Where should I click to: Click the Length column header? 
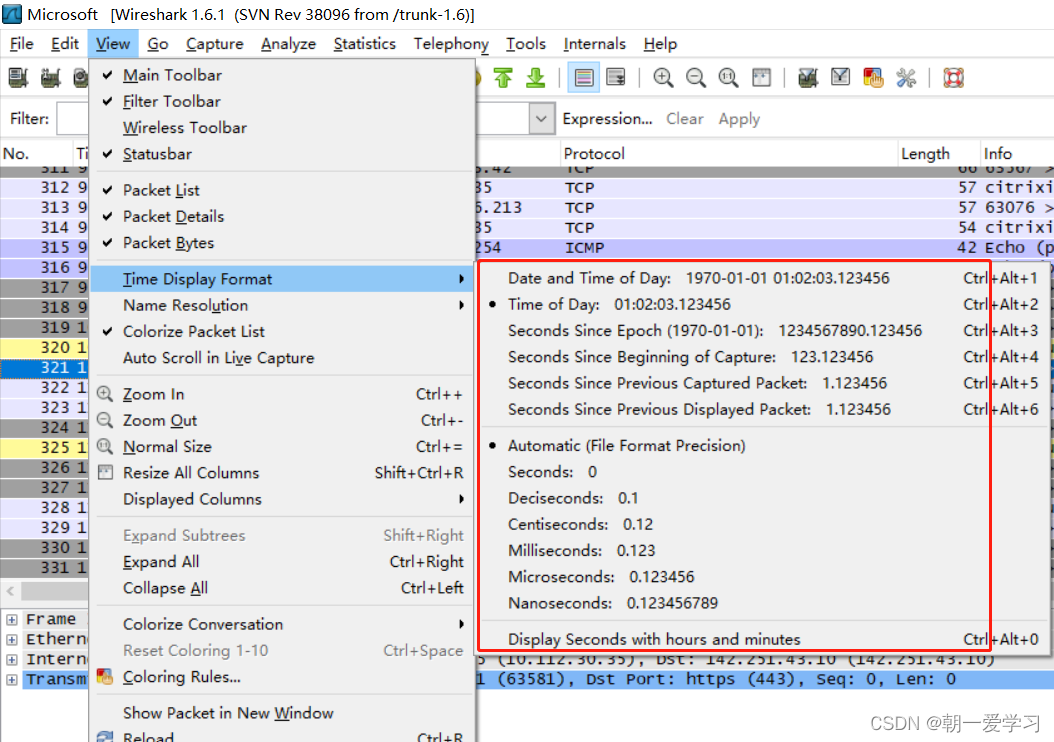point(938,153)
